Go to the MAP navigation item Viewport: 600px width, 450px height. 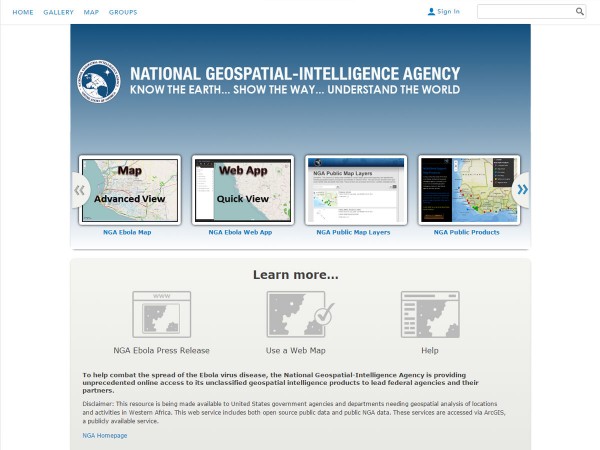(91, 12)
